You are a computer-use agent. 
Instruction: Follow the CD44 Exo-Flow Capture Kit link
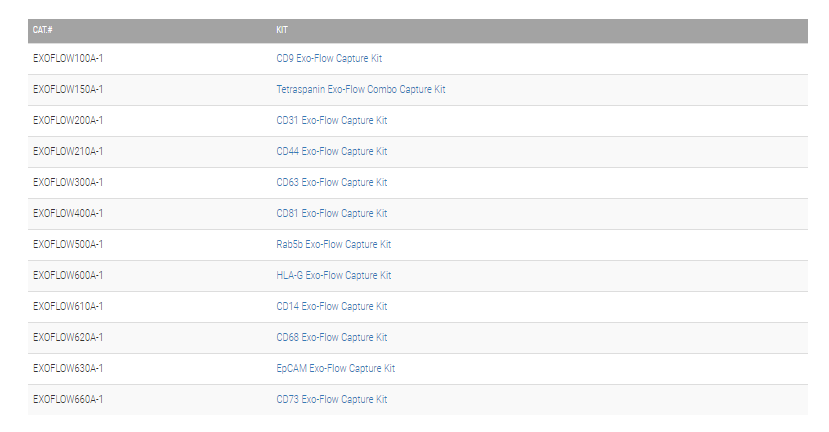point(331,152)
